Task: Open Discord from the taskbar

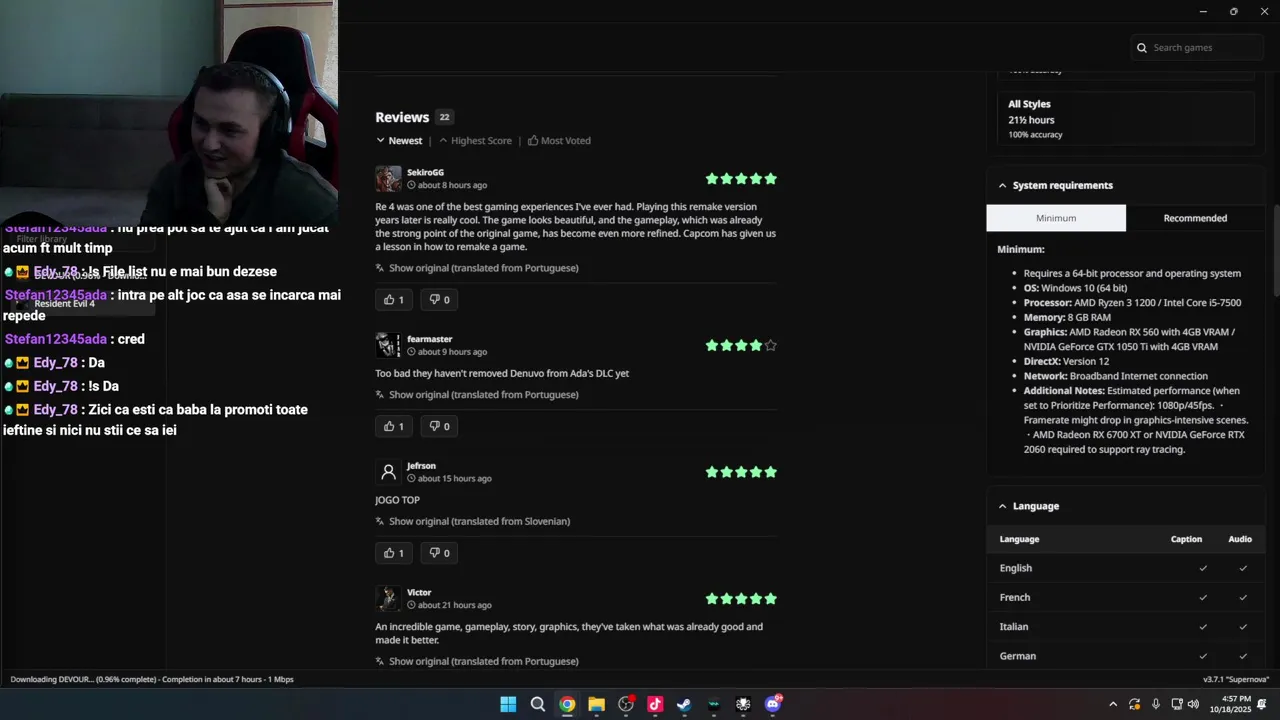Action: 772,705
